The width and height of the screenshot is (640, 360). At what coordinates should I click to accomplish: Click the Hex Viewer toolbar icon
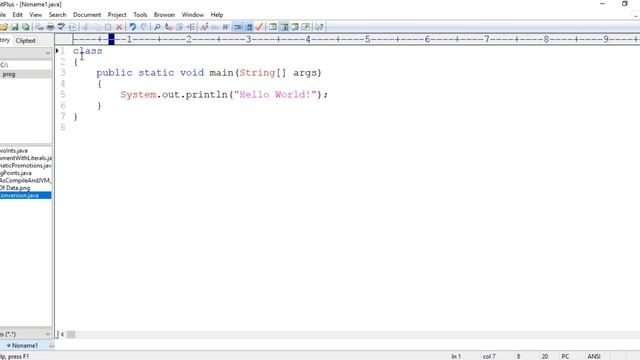[215, 27]
